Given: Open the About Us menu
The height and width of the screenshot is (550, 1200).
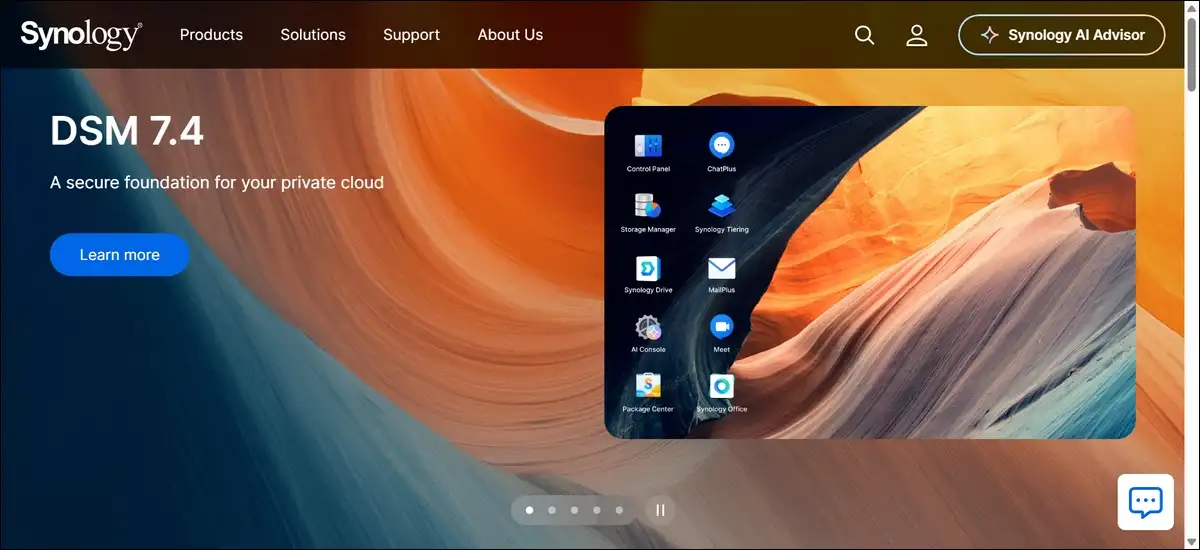Looking at the screenshot, I should (510, 34).
